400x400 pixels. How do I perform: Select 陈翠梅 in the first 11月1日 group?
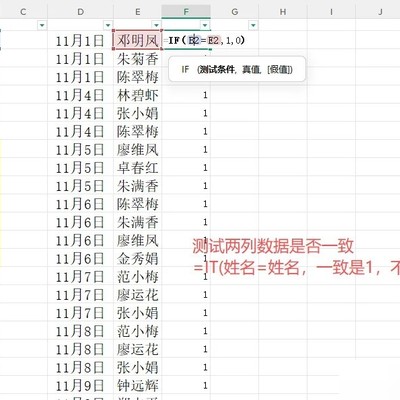(137, 77)
